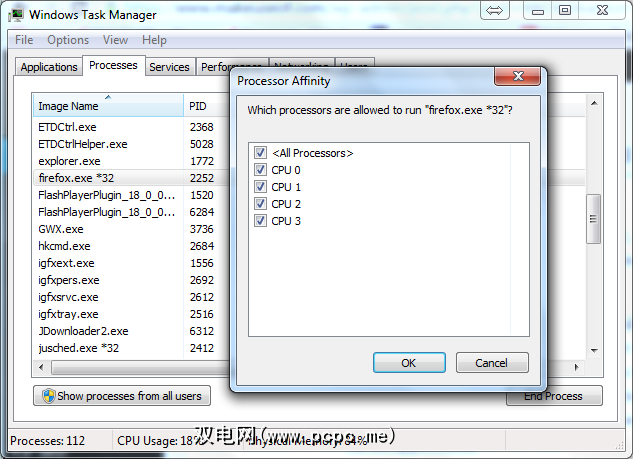Select the firefox.exe *32 process row
633x459 pixels.
(x=131, y=178)
